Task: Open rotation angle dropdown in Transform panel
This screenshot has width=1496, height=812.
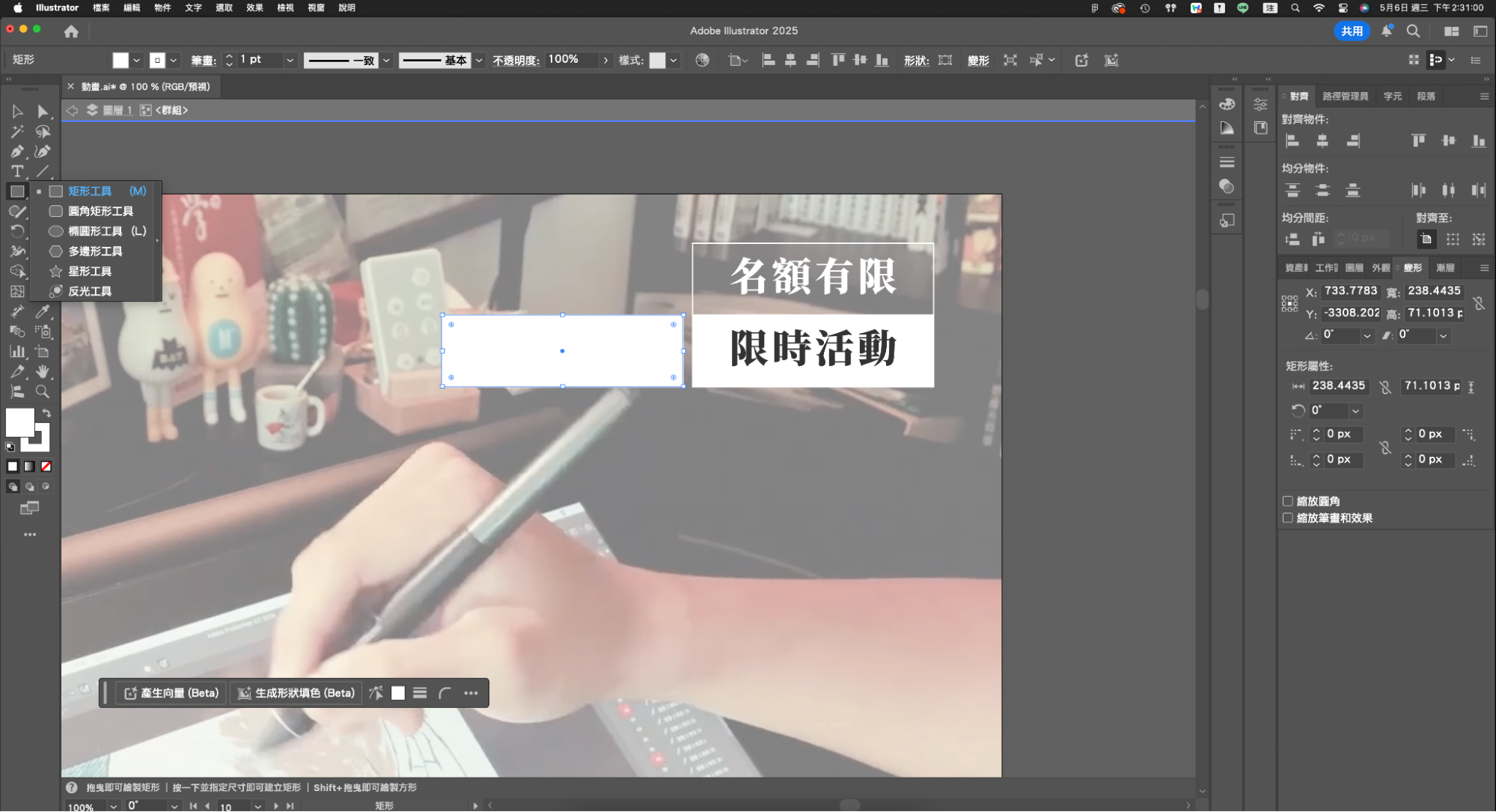Action: click(x=1367, y=336)
